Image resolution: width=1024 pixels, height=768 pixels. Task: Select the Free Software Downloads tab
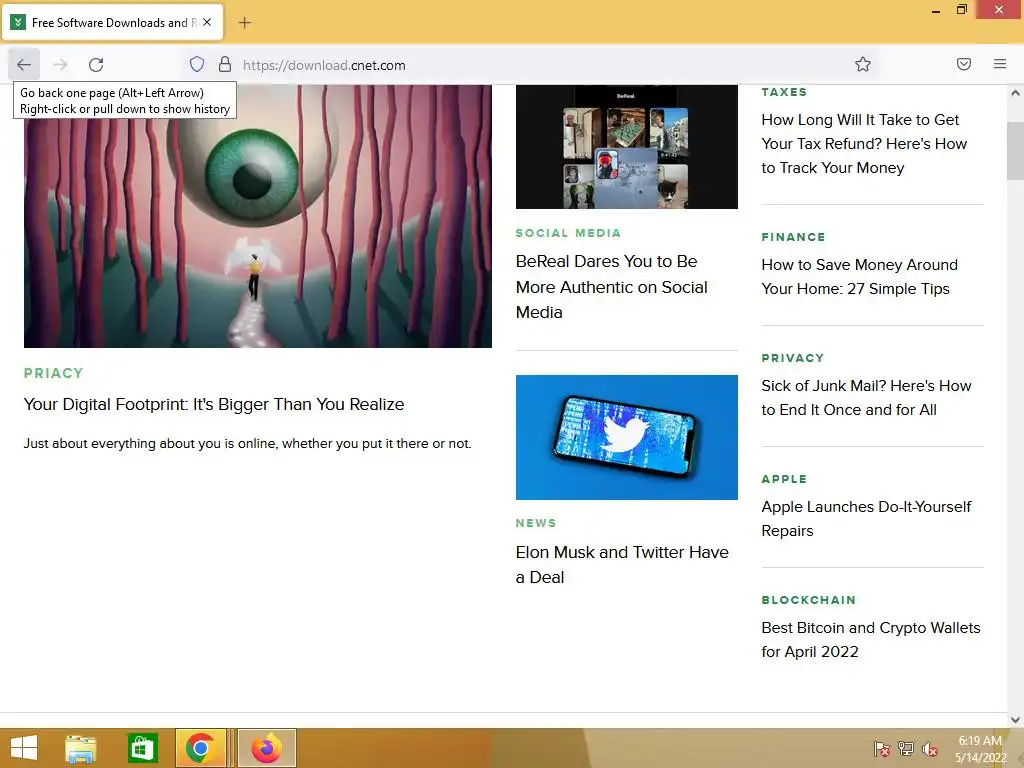[113, 22]
